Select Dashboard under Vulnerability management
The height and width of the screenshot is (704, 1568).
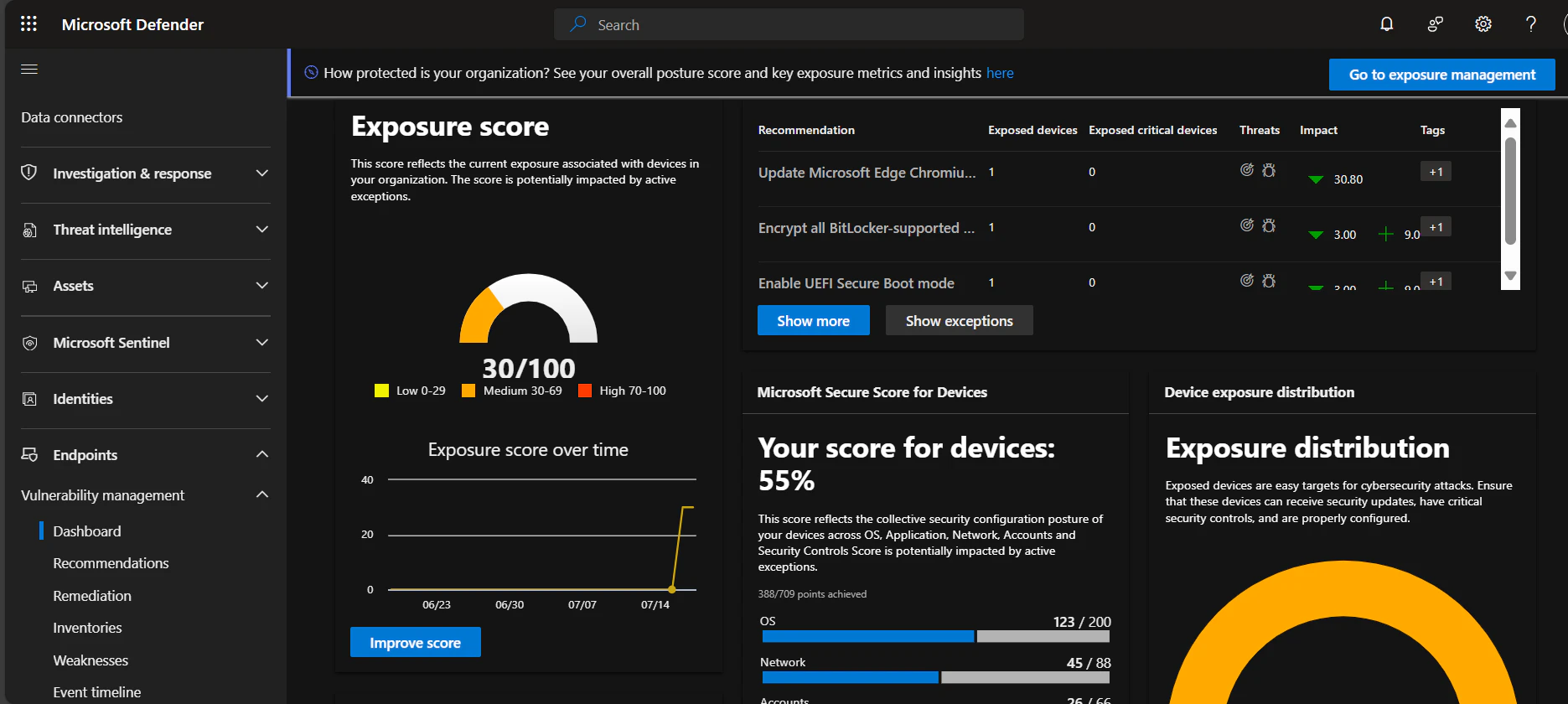(x=87, y=531)
